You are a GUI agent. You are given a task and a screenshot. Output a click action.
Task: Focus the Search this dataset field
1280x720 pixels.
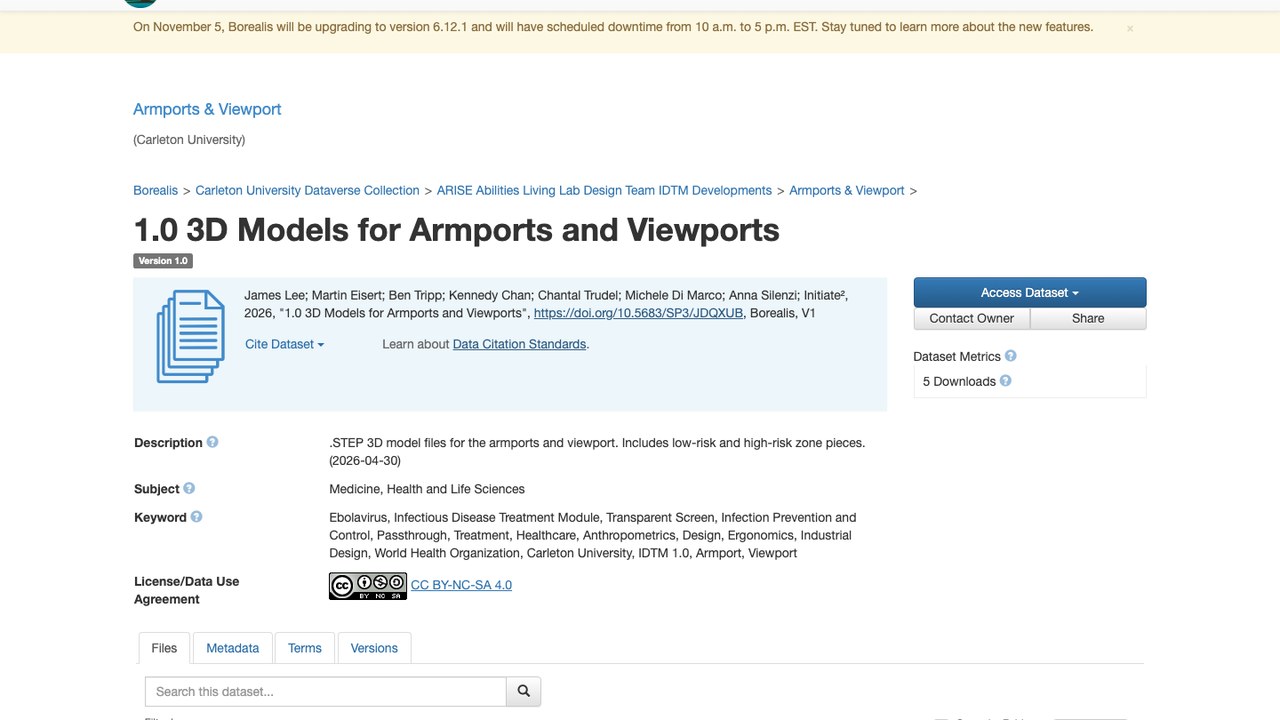[325, 691]
